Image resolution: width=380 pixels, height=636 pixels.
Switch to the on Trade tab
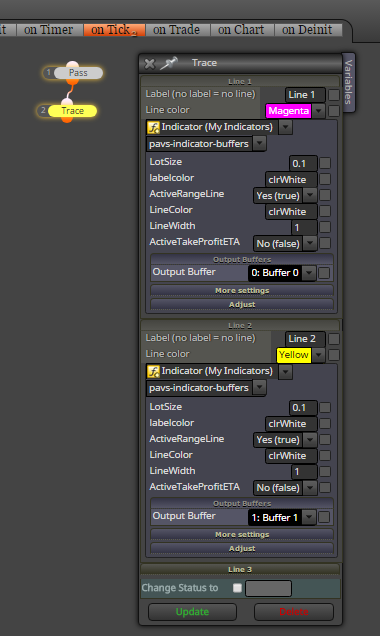coord(177,30)
